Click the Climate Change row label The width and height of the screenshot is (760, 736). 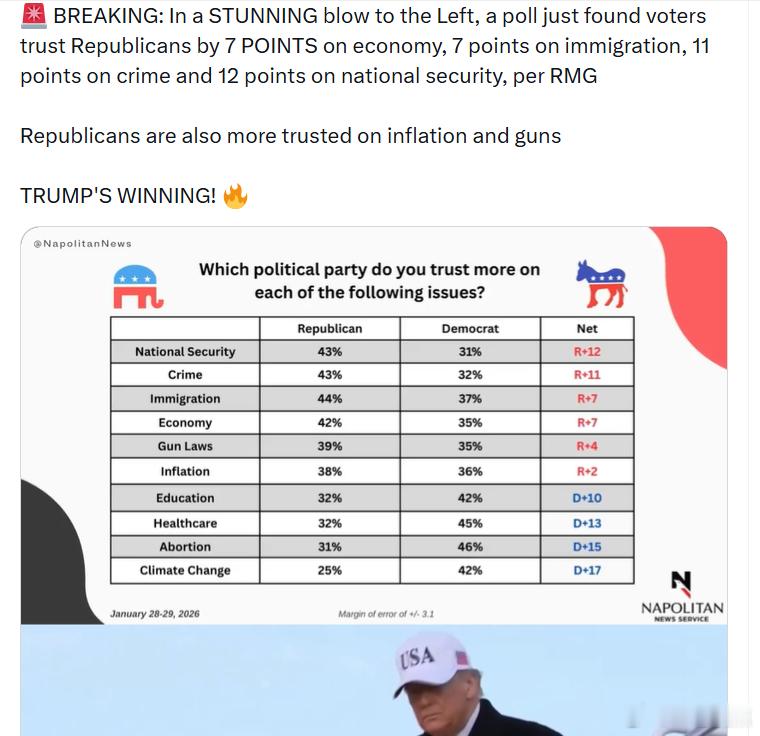coord(185,571)
